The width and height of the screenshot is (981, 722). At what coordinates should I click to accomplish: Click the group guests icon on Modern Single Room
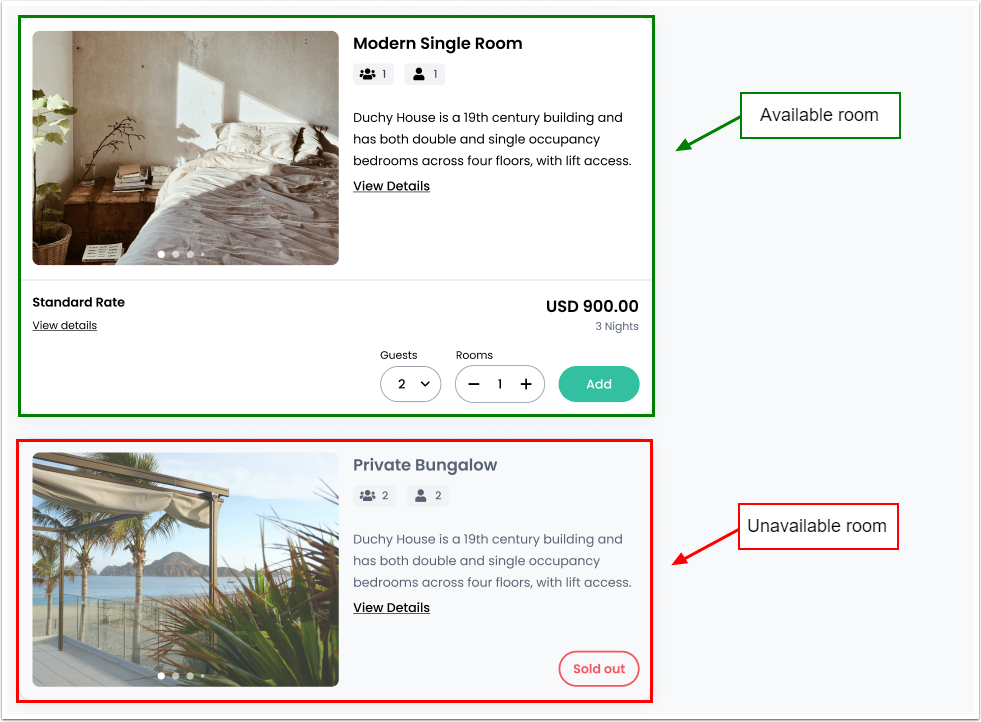368,74
